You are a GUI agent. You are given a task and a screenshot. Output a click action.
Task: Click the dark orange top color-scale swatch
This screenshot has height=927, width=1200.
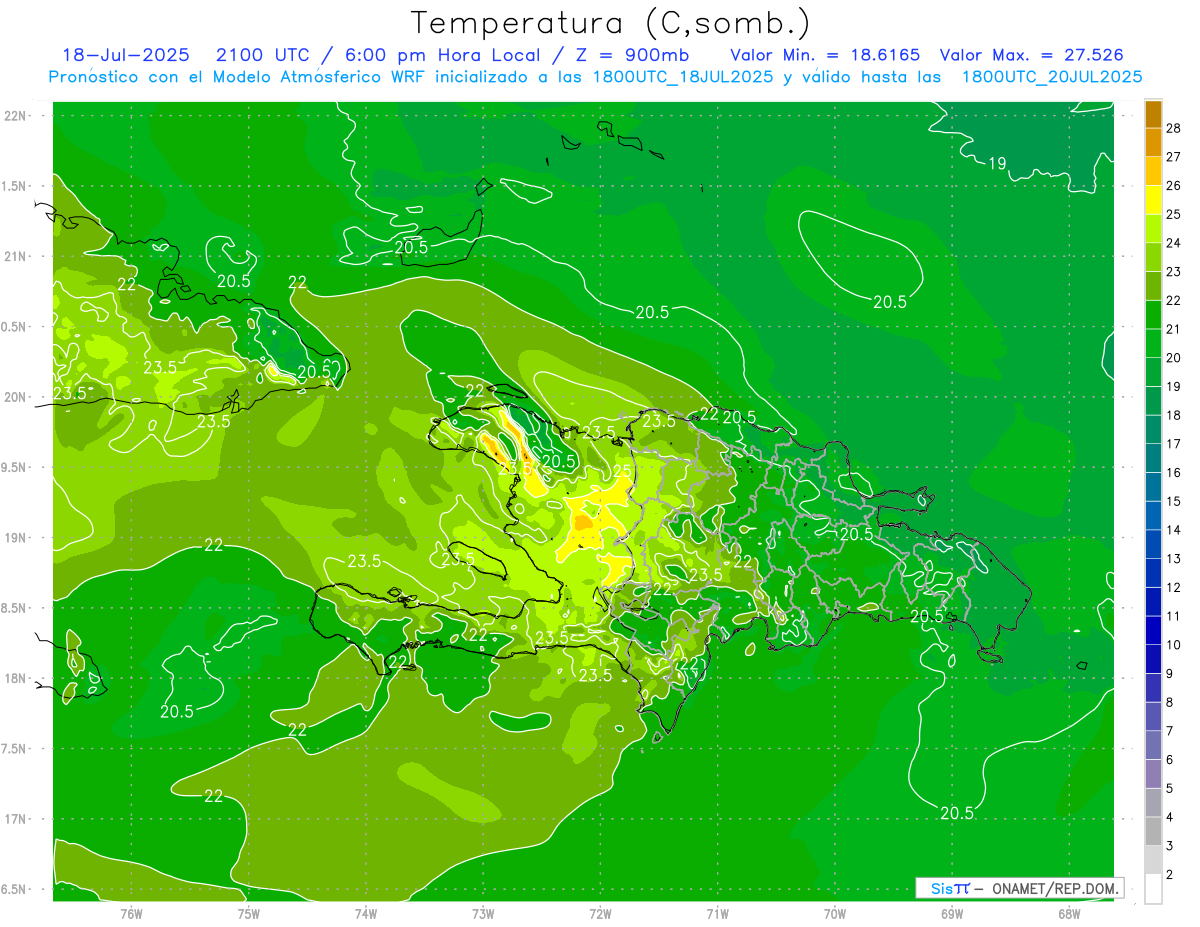[x=1153, y=113]
